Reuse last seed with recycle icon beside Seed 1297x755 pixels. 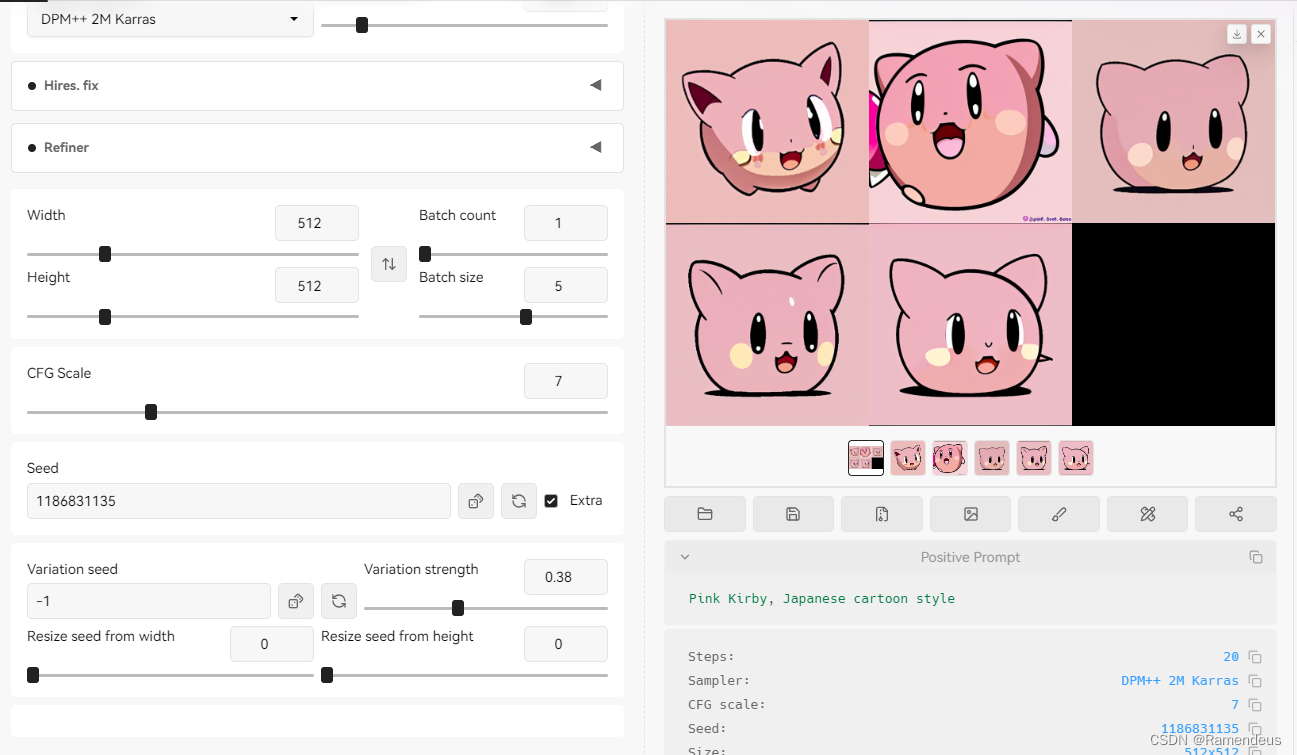pos(519,501)
